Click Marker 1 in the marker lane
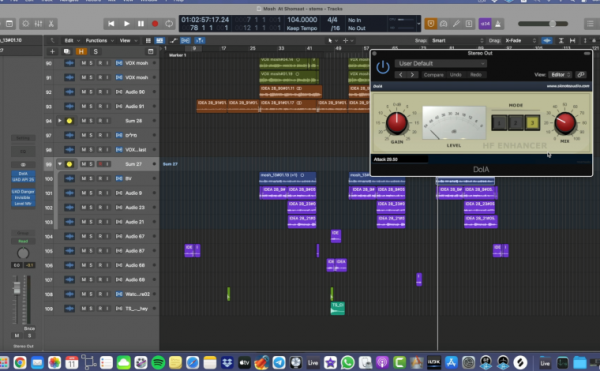Viewport: 600px width, 371px height. pyautogui.click(x=178, y=55)
